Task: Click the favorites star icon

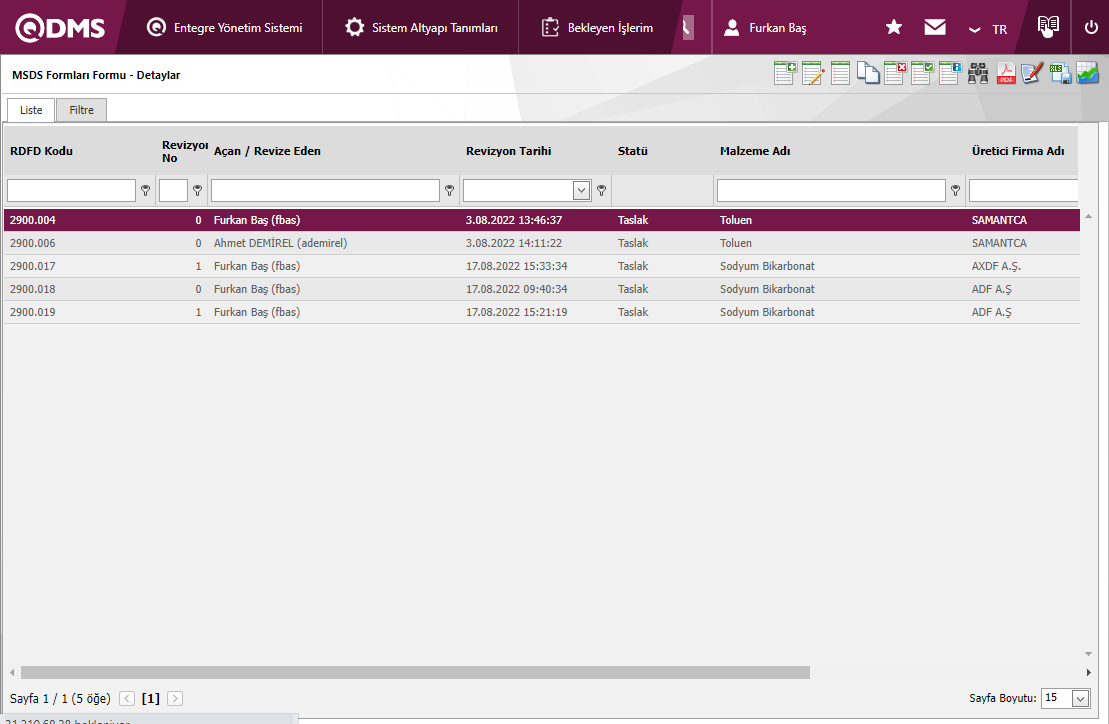Action: (894, 27)
